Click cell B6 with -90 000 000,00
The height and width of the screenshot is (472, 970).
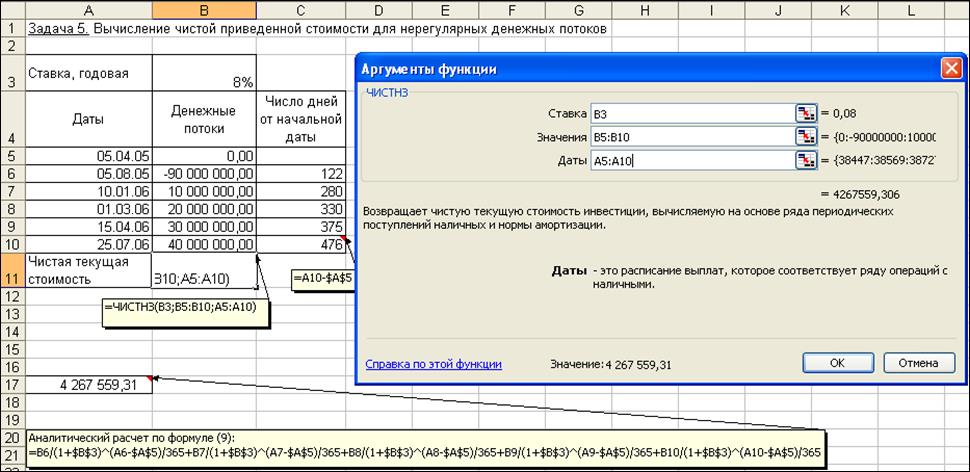(x=204, y=173)
